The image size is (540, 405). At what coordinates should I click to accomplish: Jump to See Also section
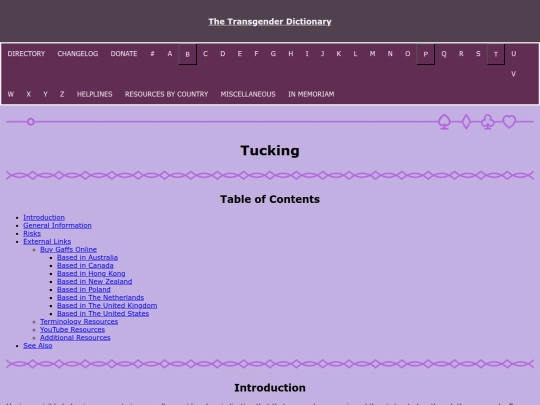[x=38, y=345]
